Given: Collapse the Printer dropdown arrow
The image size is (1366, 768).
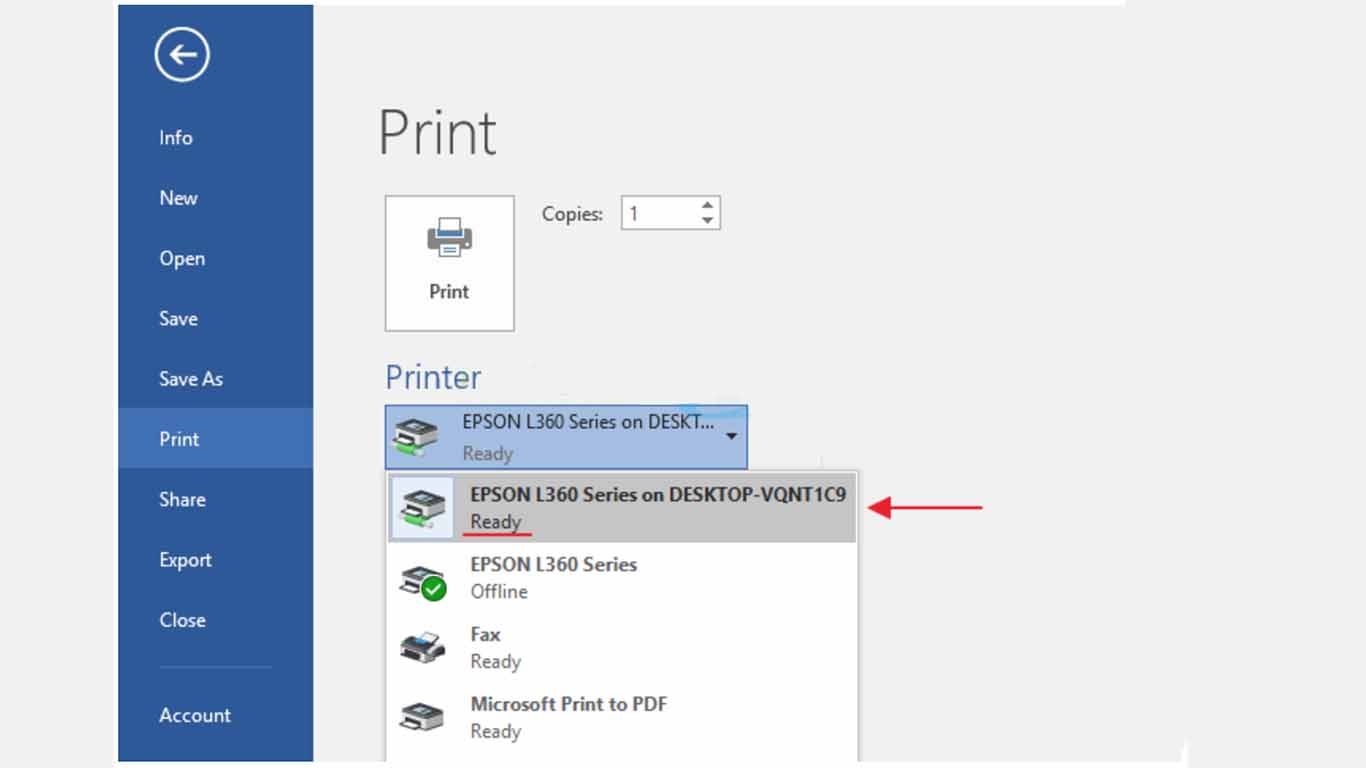Looking at the screenshot, I should coord(732,437).
